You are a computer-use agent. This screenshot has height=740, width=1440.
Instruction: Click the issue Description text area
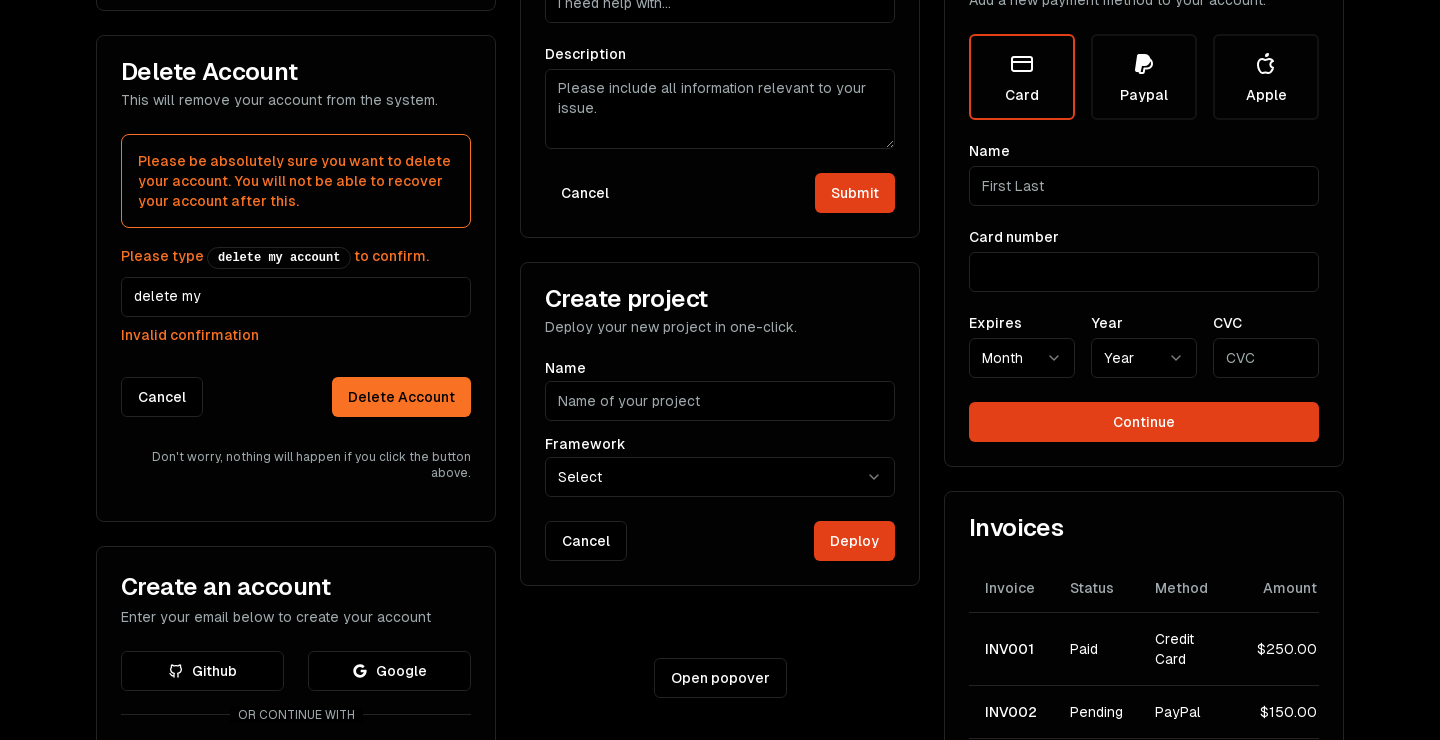pos(719,109)
